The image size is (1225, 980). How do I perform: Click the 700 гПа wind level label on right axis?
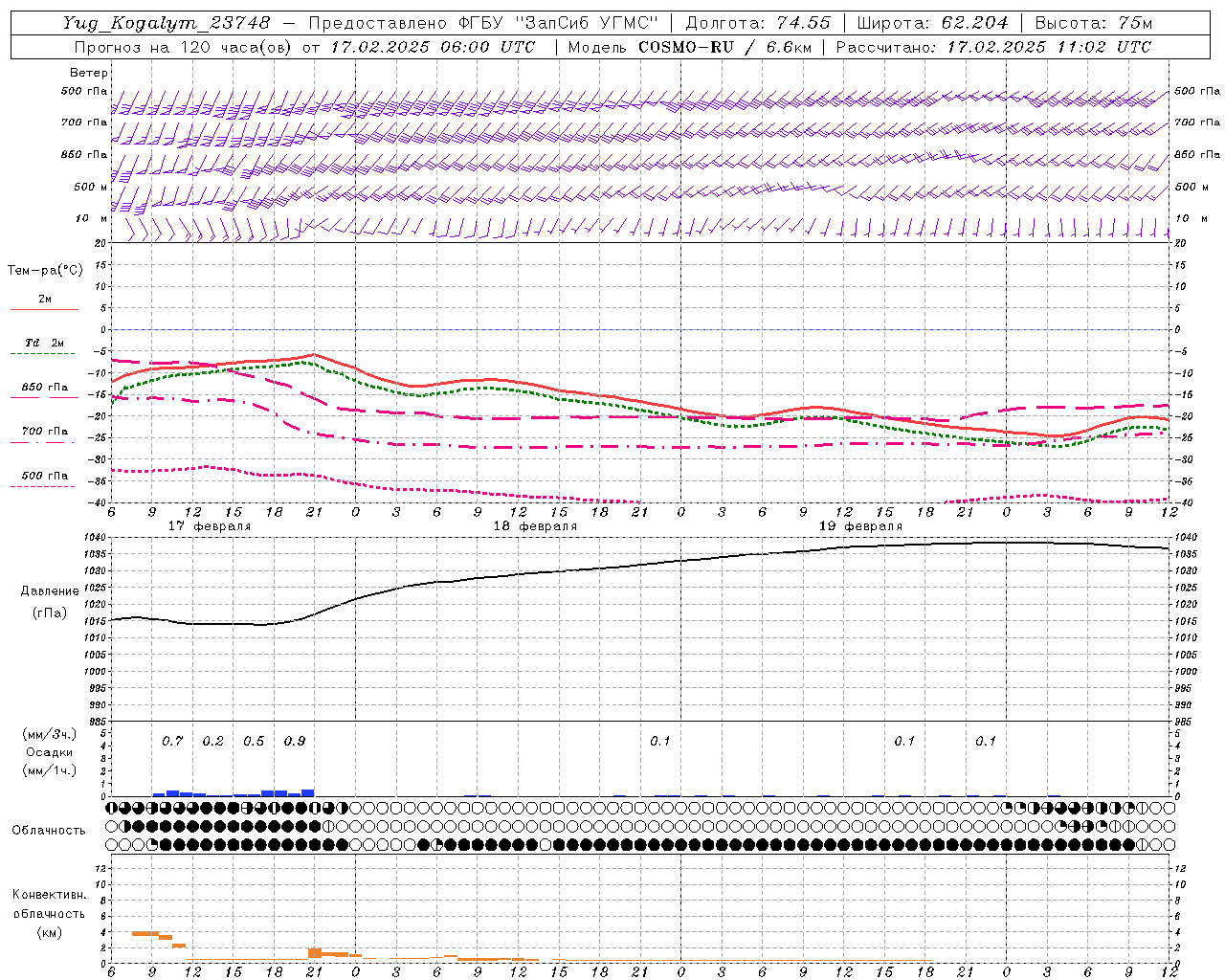(x=1197, y=122)
